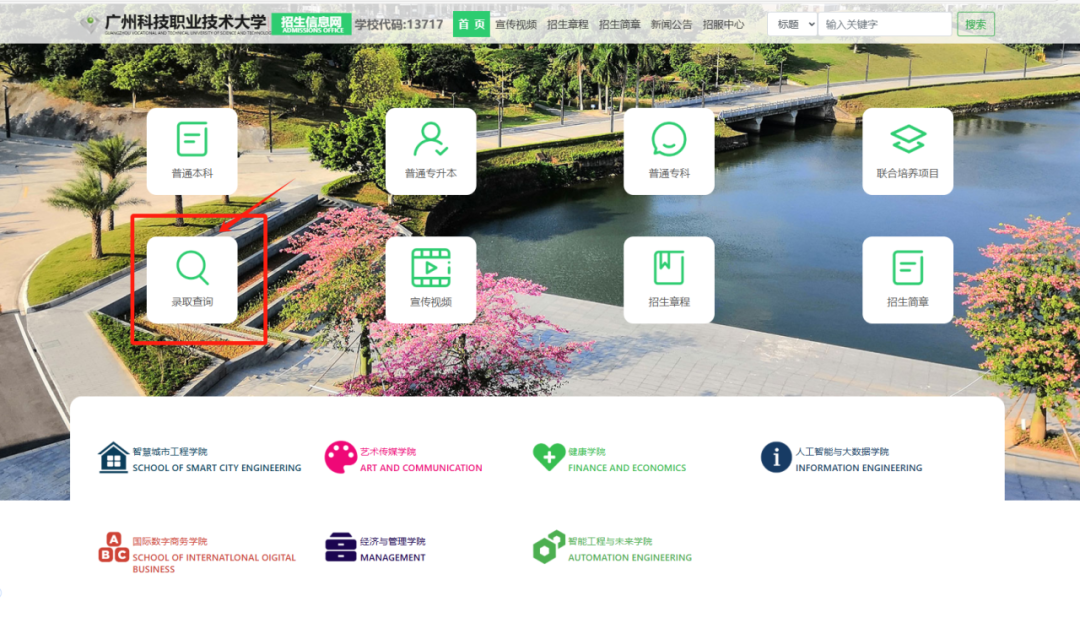
Task: Open 宣传视频 in the top navigation
Action: coord(516,24)
